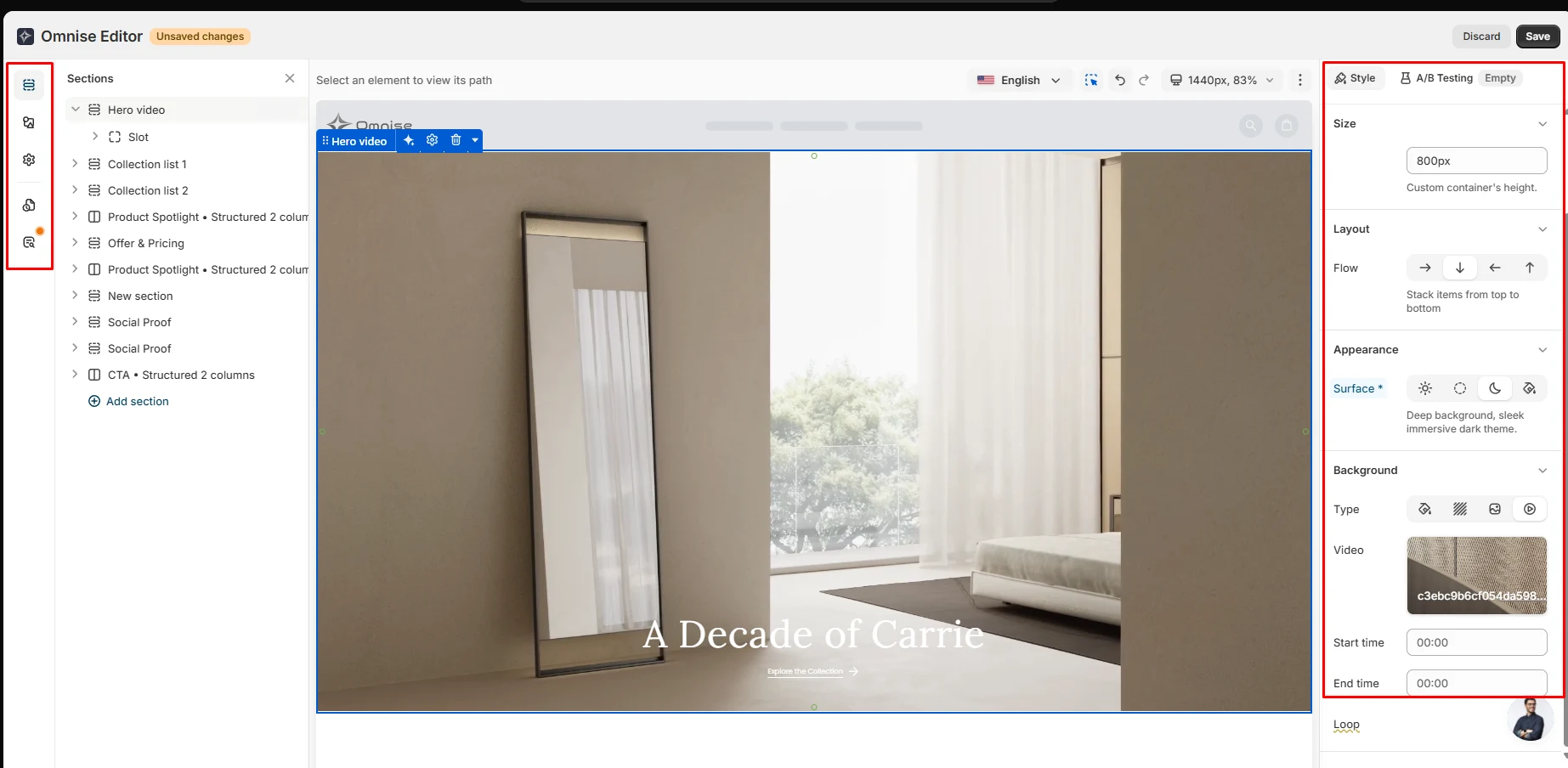This screenshot has height=768, width=1568.
Task: Open the English language dropdown
Action: click(x=1019, y=80)
